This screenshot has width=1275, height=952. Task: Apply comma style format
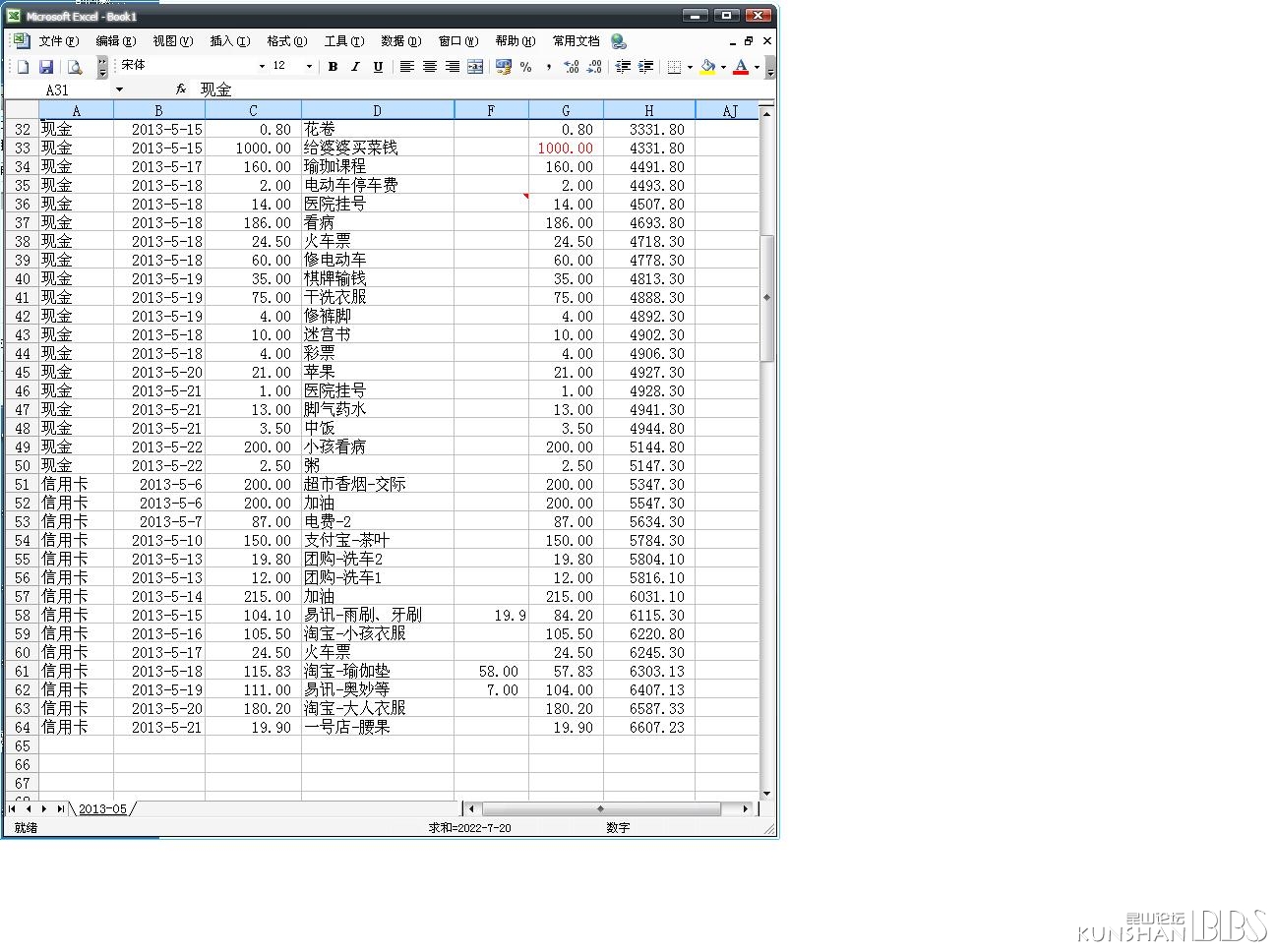[549, 67]
